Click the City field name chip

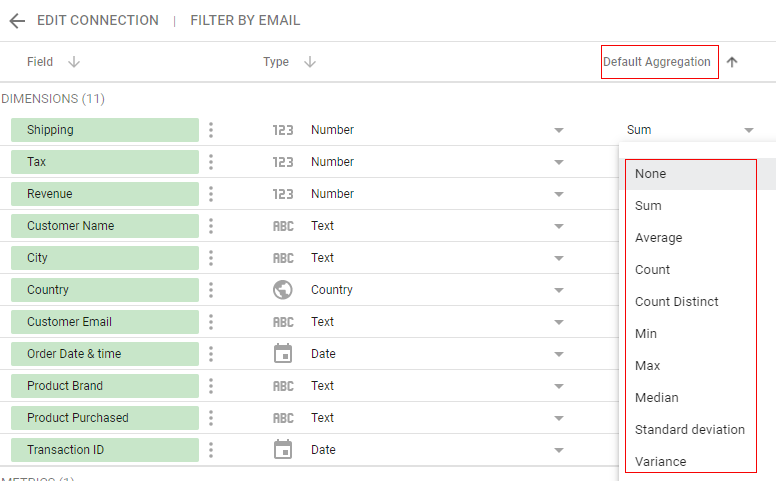coord(105,258)
